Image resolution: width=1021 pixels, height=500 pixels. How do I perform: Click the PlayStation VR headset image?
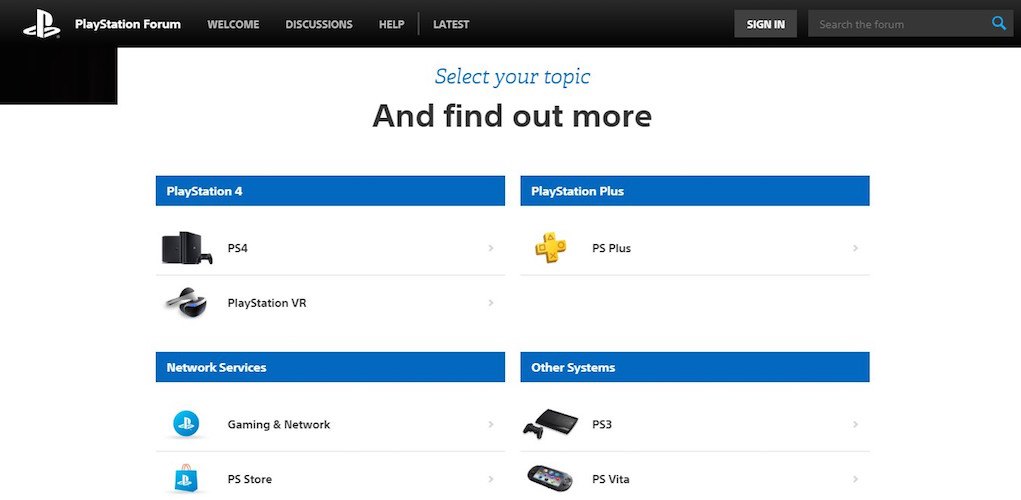click(187, 302)
